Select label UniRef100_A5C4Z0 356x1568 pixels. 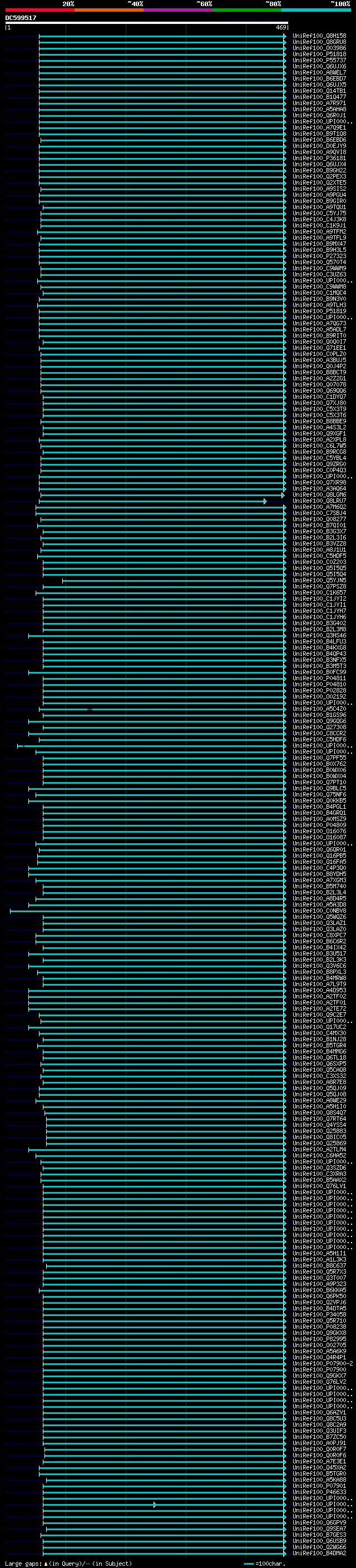319,709
